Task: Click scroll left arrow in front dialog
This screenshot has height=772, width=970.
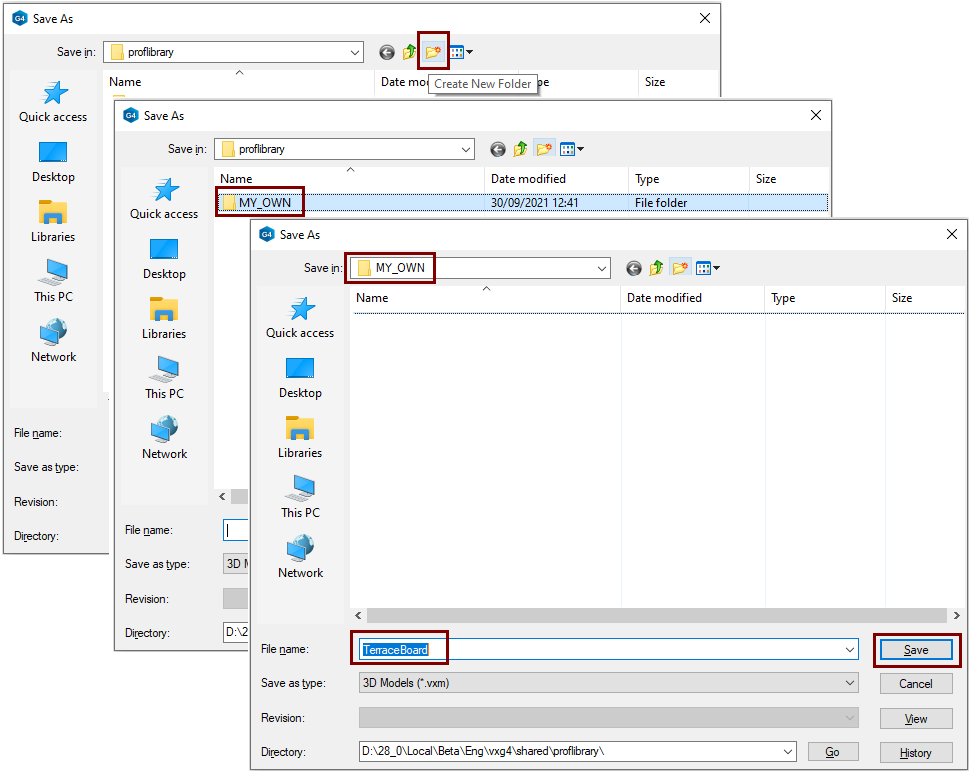Action: tap(358, 615)
